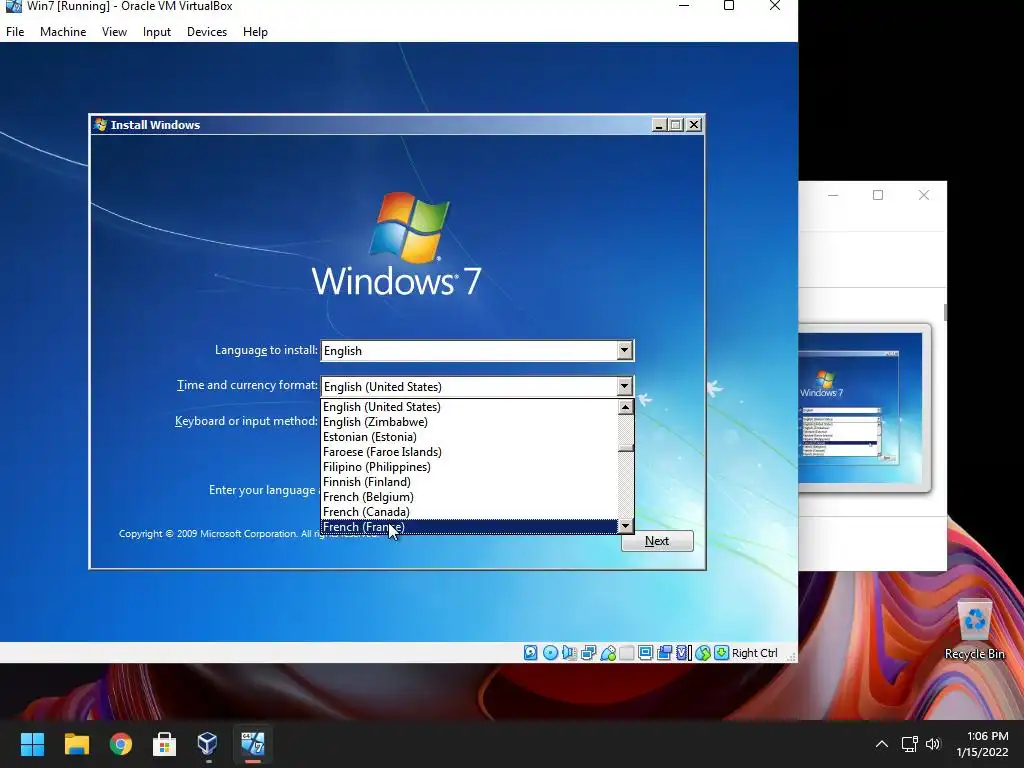The height and width of the screenshot is (768, 1024).
Task: Choose Estonian (Estonia) option
Action: (469, 437)
